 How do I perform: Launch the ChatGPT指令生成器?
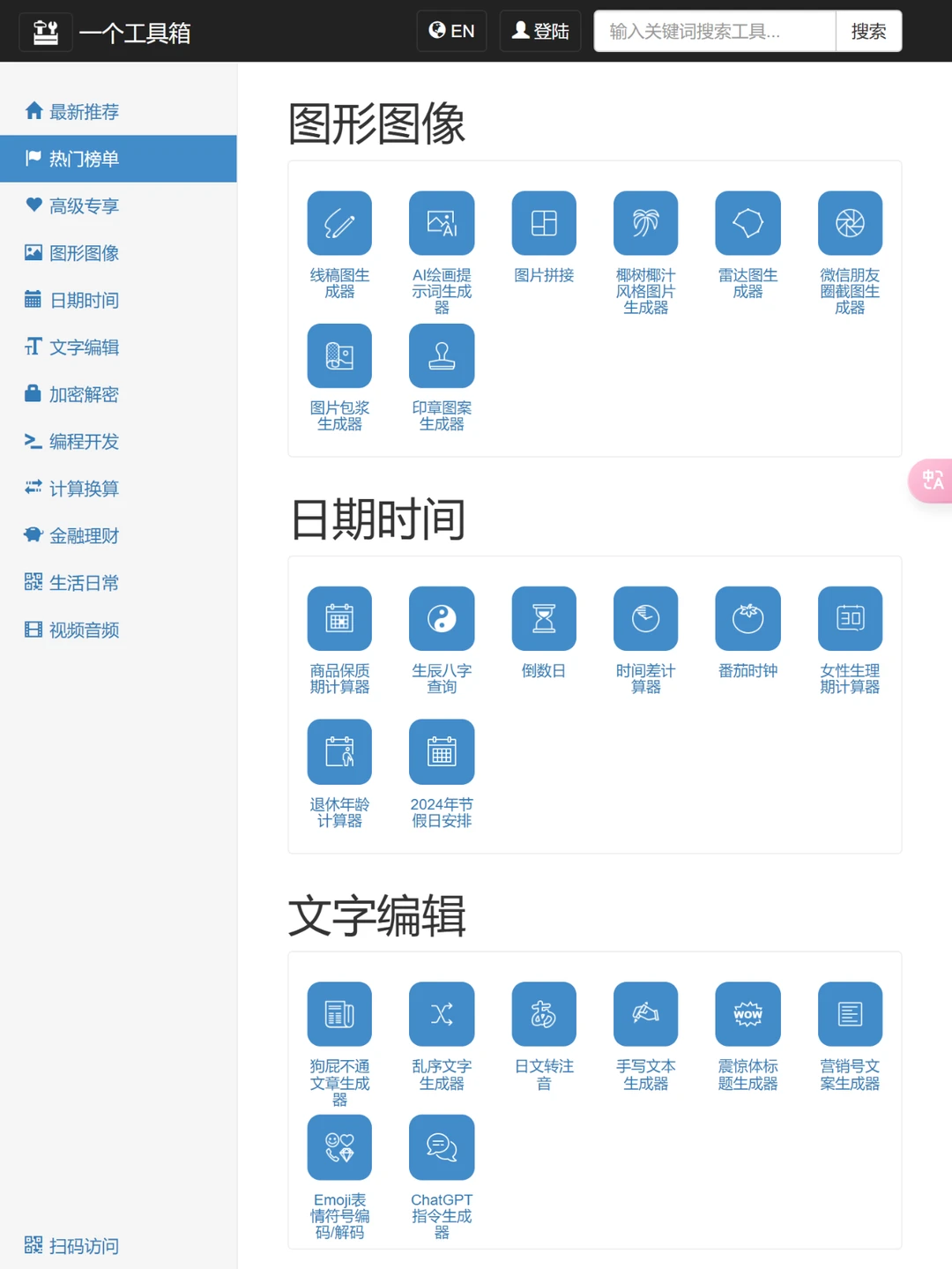coord(442,1147)
